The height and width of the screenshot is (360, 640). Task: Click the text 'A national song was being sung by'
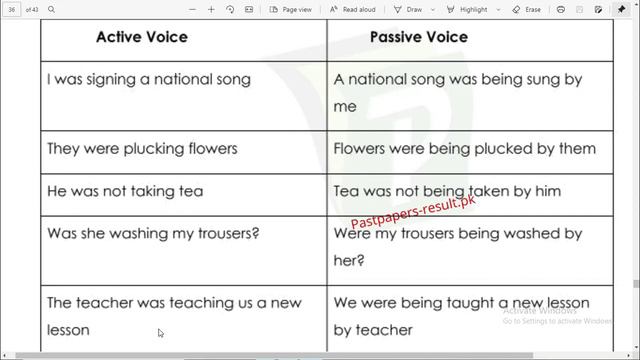[x=458, y=80]
